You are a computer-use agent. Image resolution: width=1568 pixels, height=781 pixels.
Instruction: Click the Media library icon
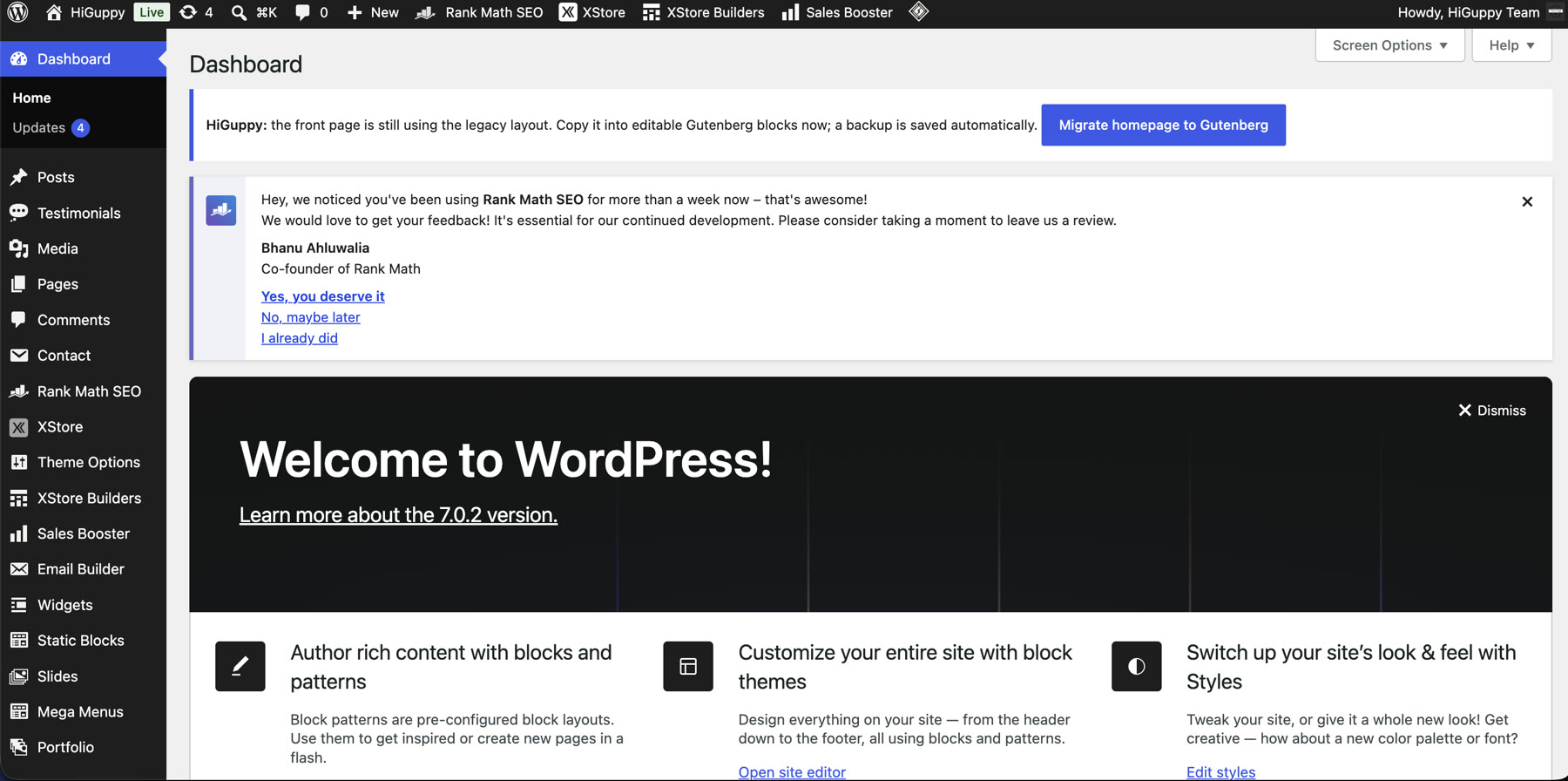point(18,248)
